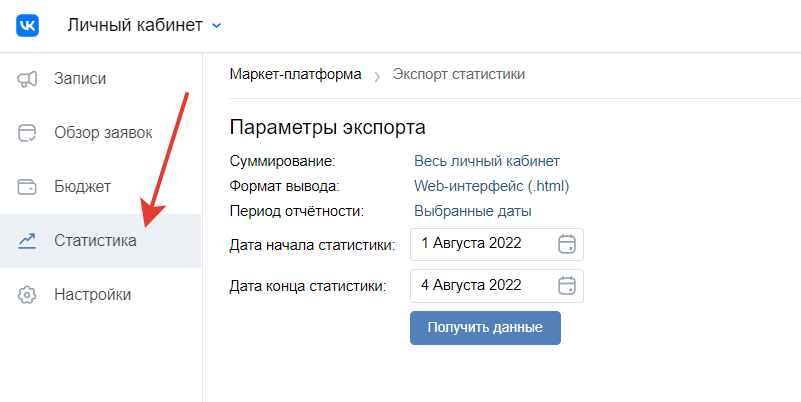Viewport: 801px width, 402px height.
Task: Change output format Web-интерфейс (.html)
Action: [x=491, y=186]
